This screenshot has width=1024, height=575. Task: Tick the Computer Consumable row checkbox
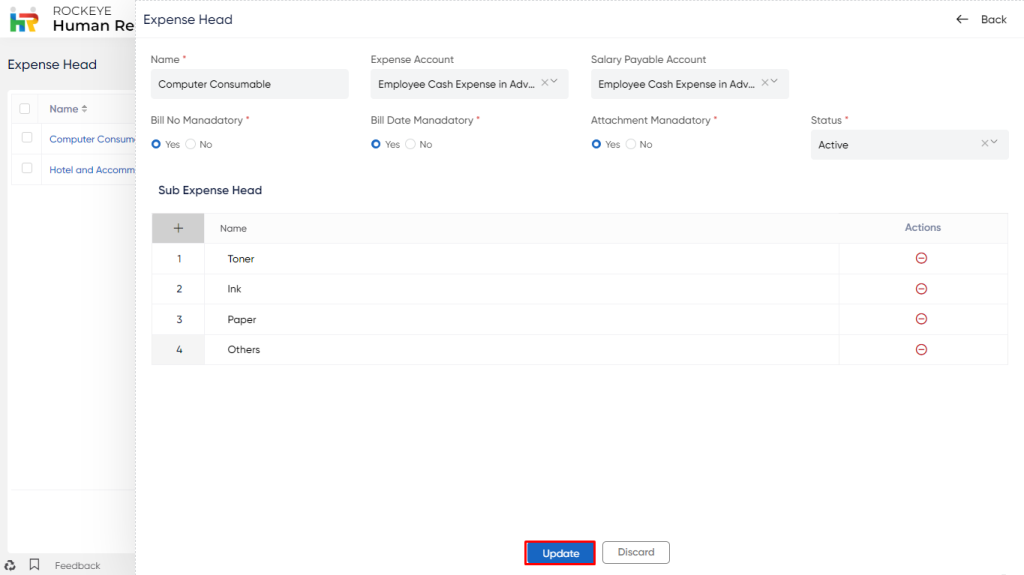(27, 138)
